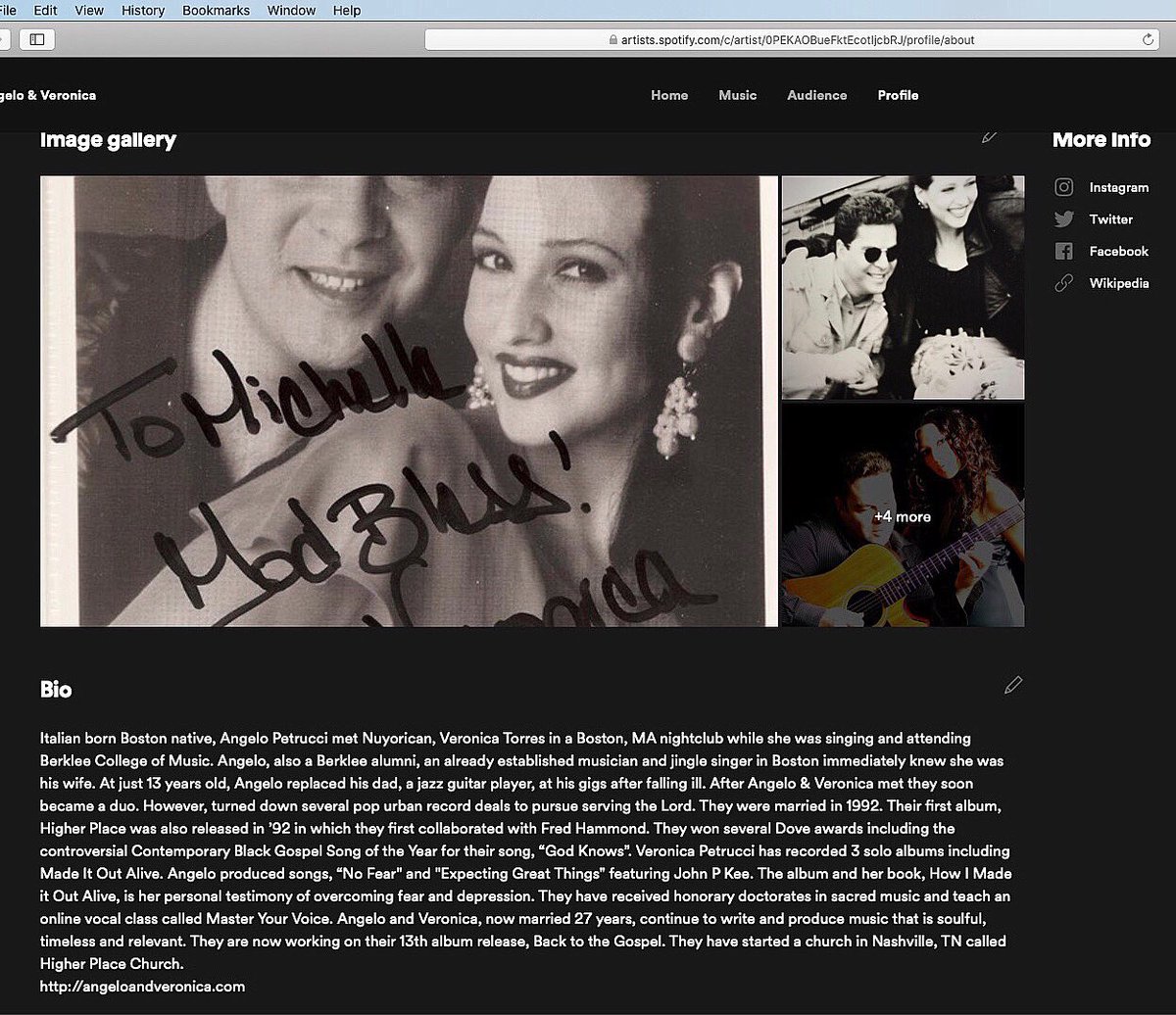Toggle the Safari sidebar button

tap(37, 39)
